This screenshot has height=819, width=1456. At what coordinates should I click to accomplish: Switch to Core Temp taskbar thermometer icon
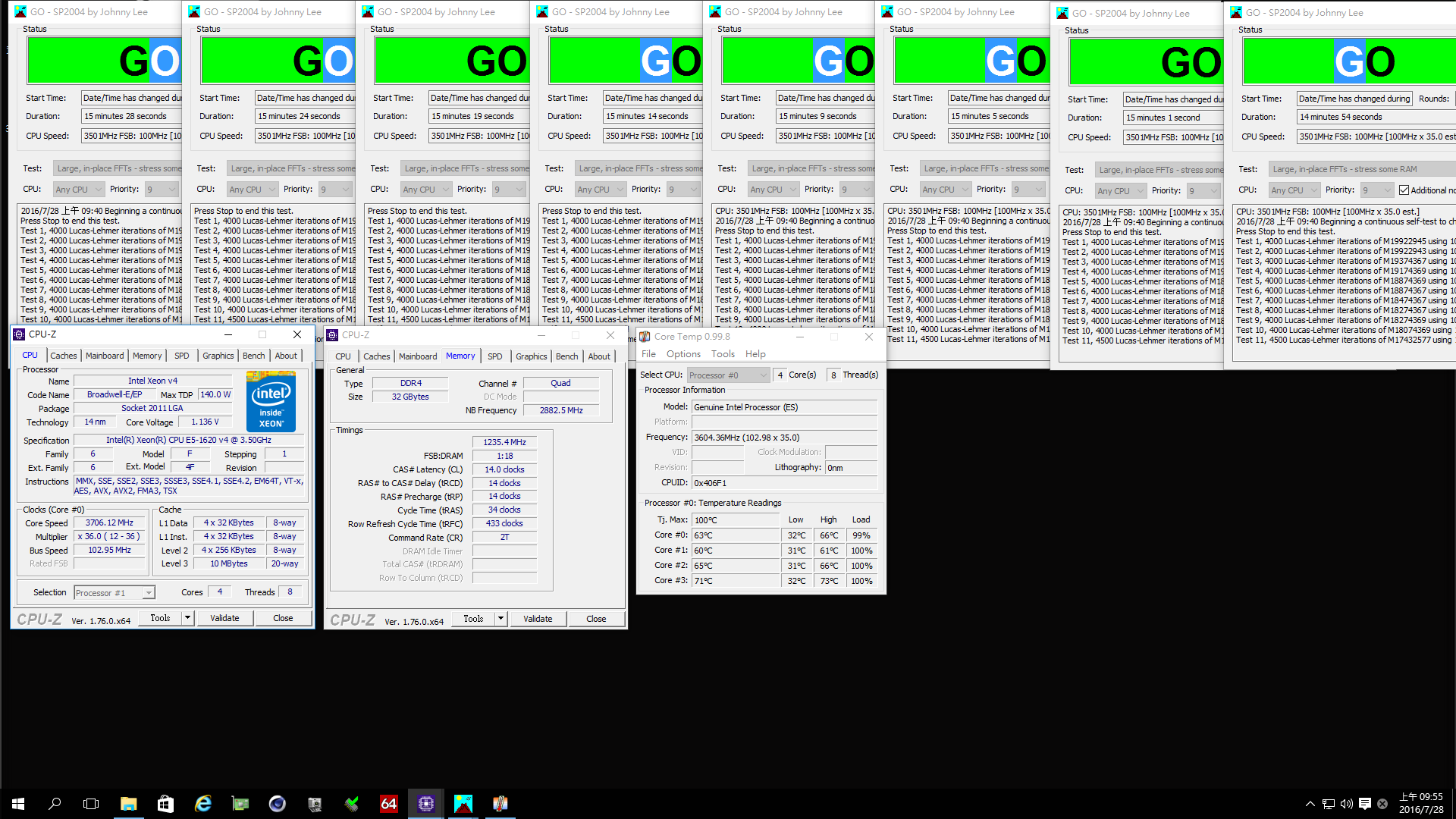500,804
